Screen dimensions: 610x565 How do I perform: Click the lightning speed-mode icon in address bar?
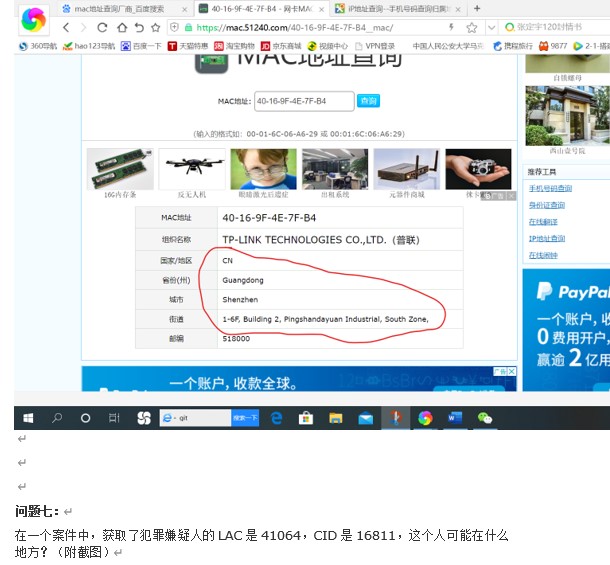point(451,27)
